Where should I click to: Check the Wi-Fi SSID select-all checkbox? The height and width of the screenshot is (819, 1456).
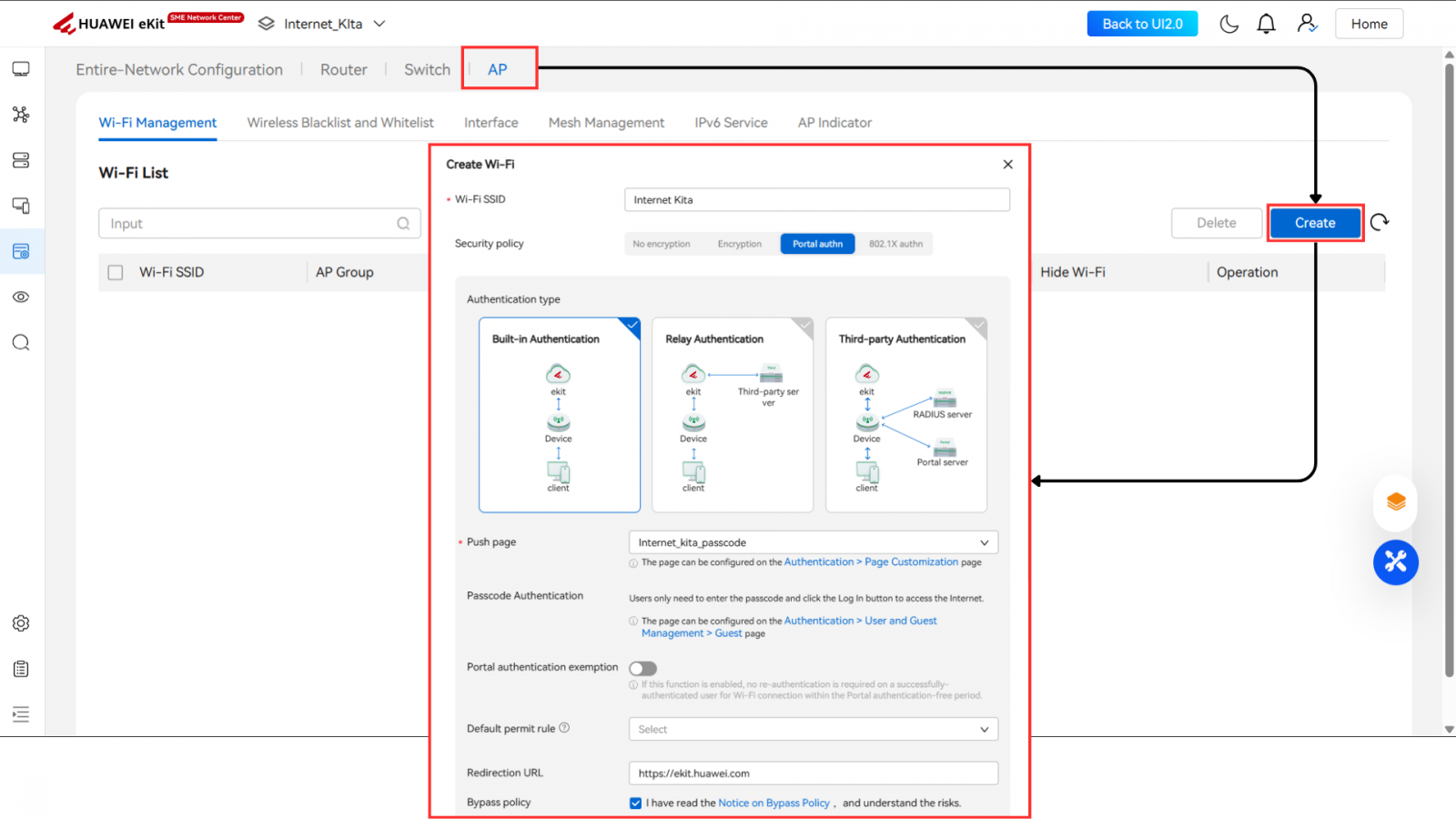116,272
